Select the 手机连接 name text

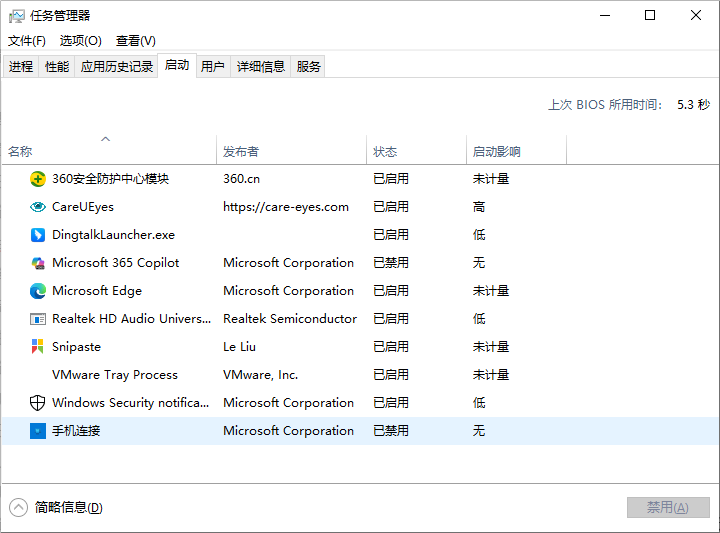(76, 431)
